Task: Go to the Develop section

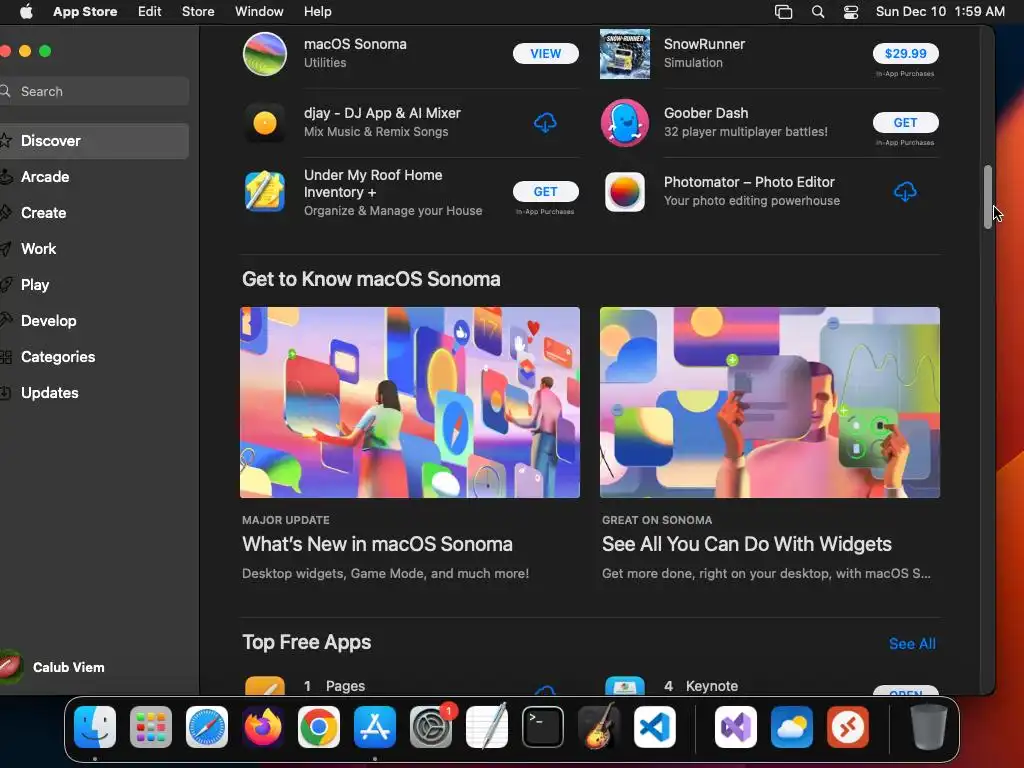Action: tap(94, 321)
